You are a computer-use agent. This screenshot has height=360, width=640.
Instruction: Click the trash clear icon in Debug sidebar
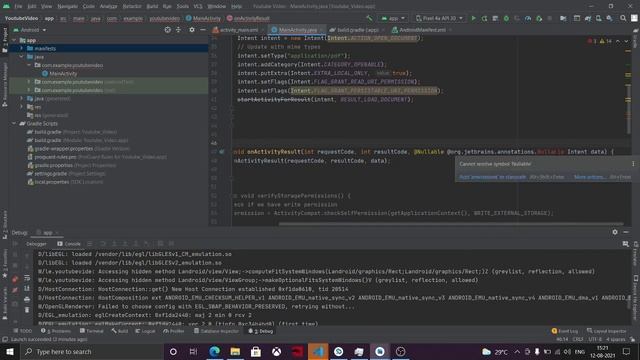click(x=27, y=310)
